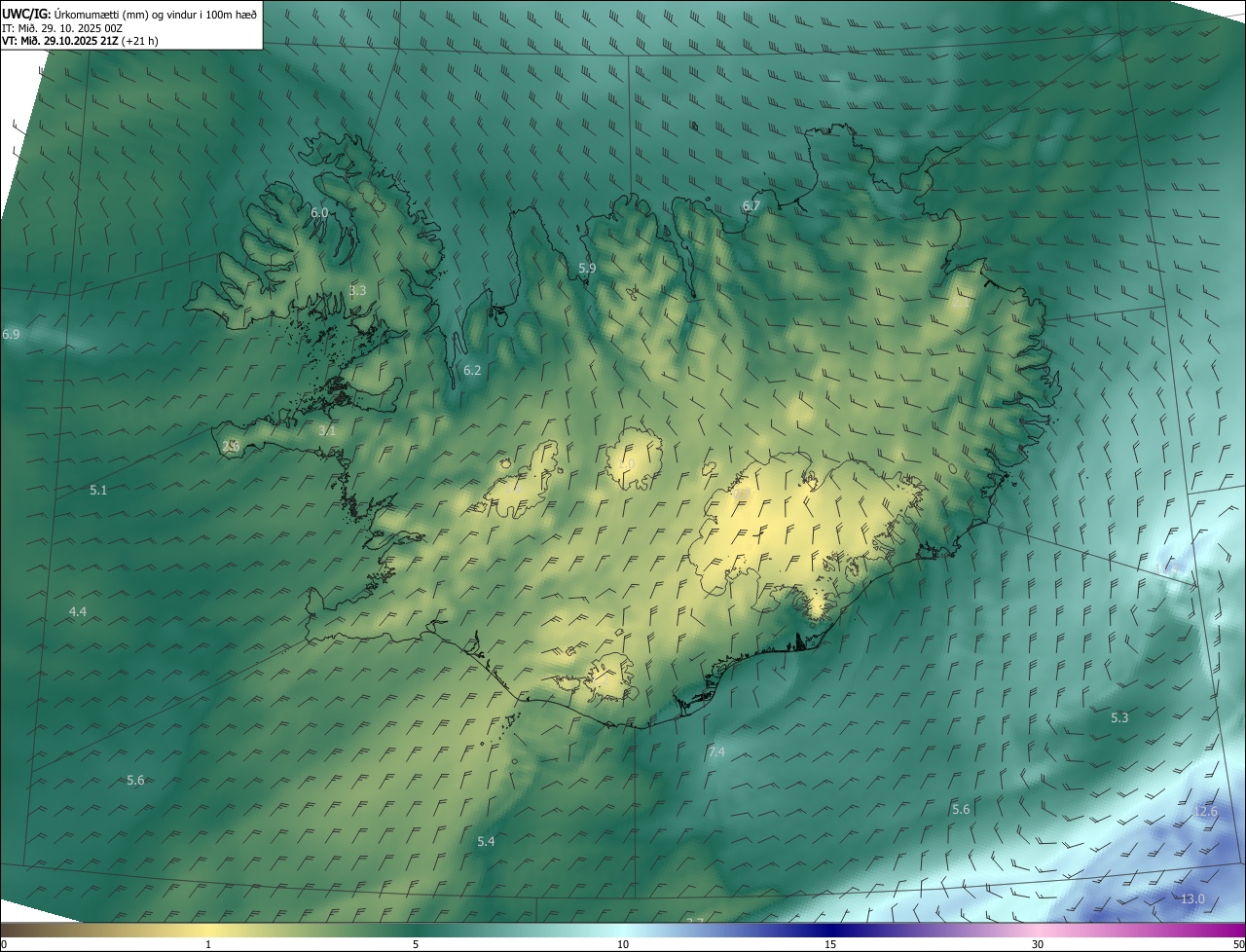Click the 5.4 value label
Image resolution: width=1246 pixels, height=952 pixels.
[486, 841]
